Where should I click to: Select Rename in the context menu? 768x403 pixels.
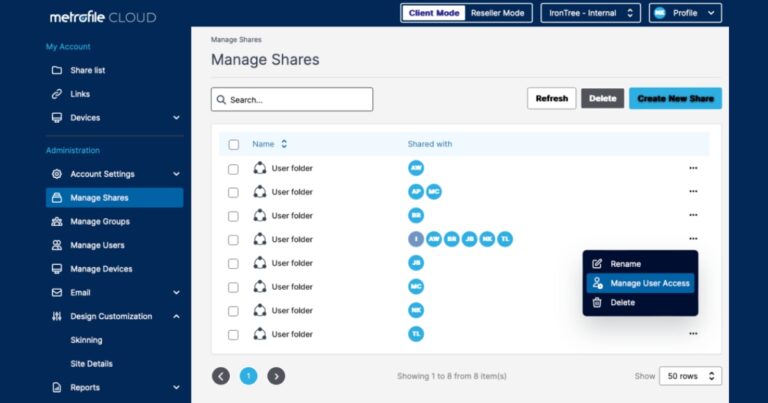(625, 264)
